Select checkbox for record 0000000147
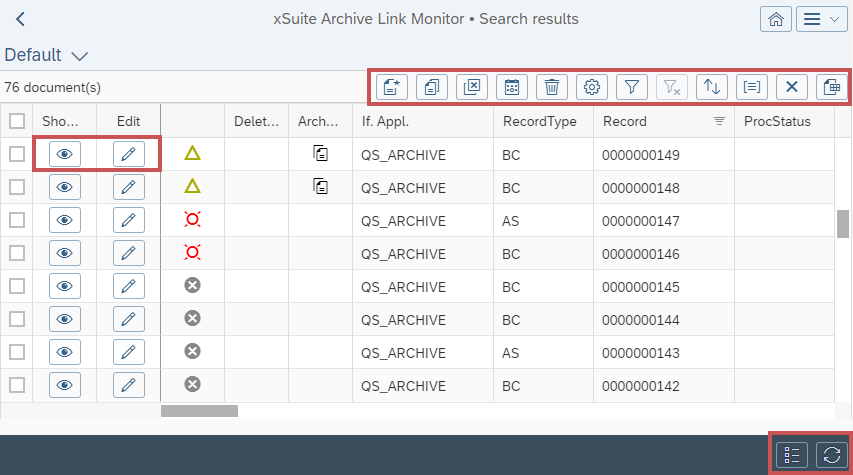Screen dimensions: 853x475 coord(17,220)
